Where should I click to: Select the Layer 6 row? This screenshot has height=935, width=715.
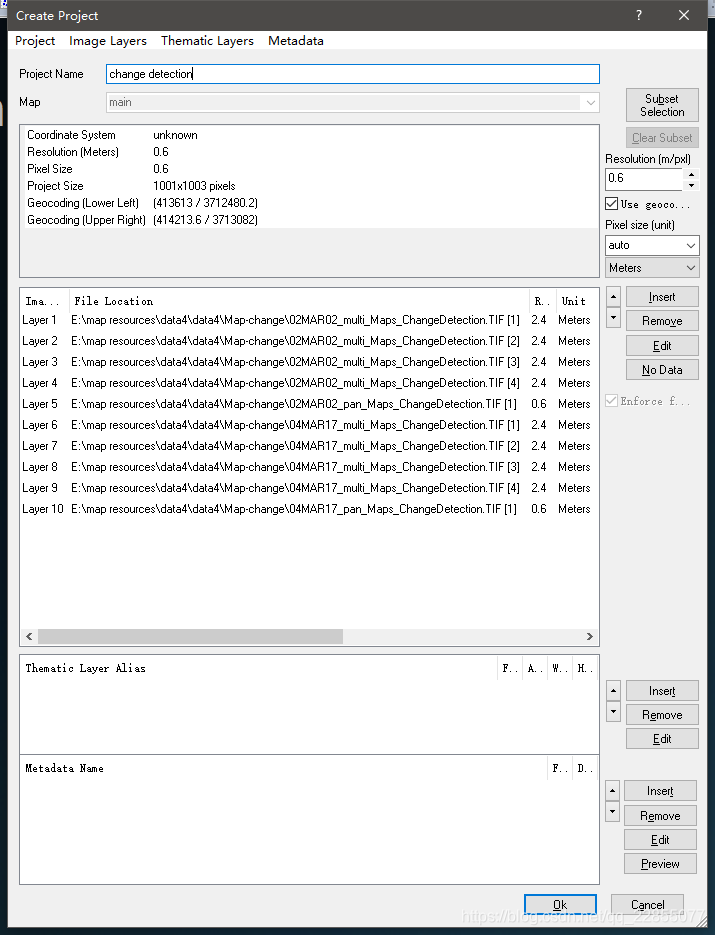click(307, 425)
